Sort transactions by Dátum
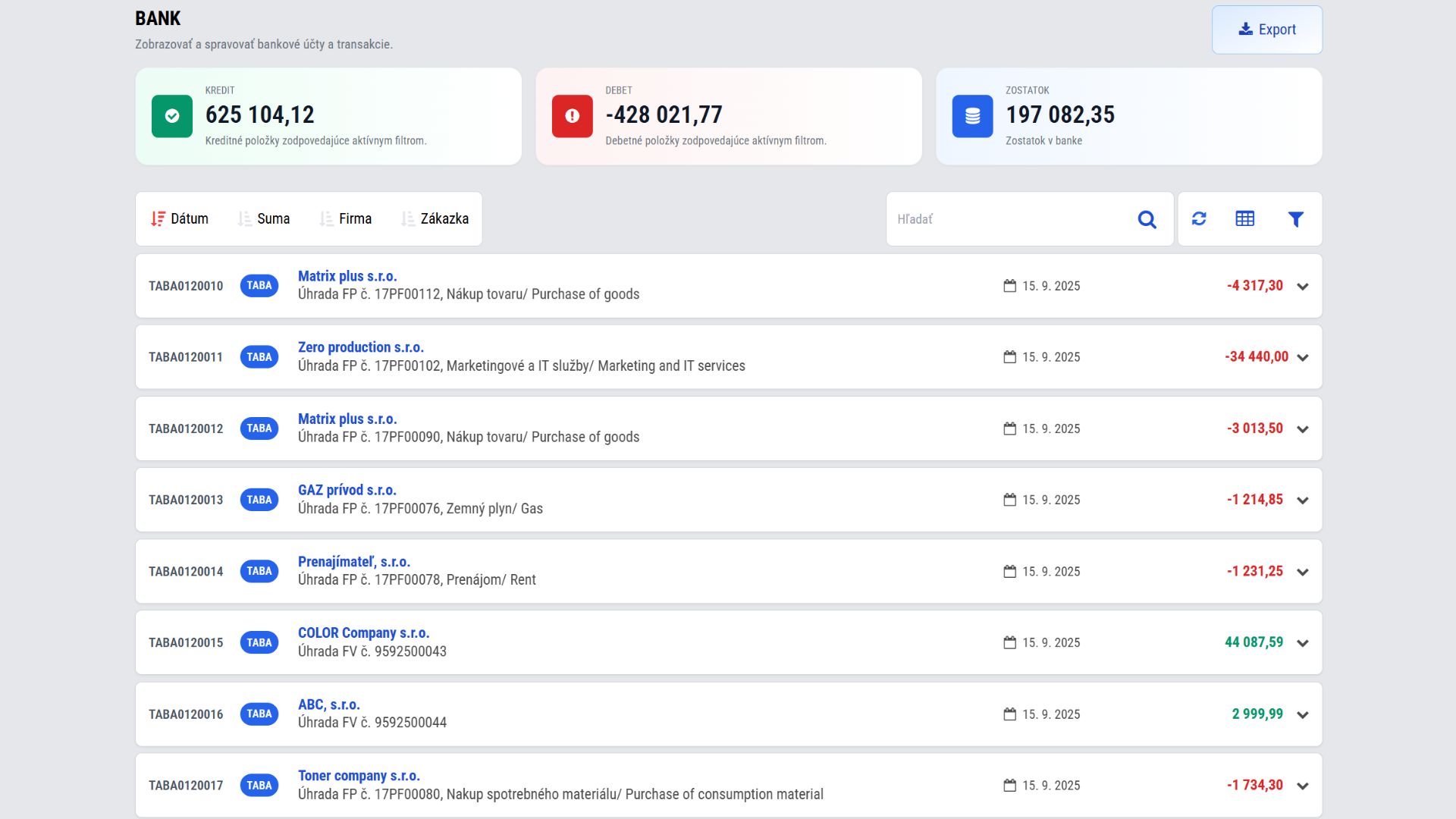This screenshot has height=819, width=1456. pos(180,218)
